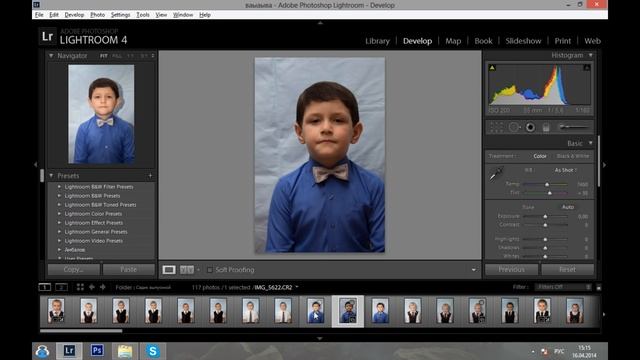Image resolution: width=640 pixels, height=360 pixels.
Task: Hide the filmstrip using bottom arrow
Action: (320, 338)
